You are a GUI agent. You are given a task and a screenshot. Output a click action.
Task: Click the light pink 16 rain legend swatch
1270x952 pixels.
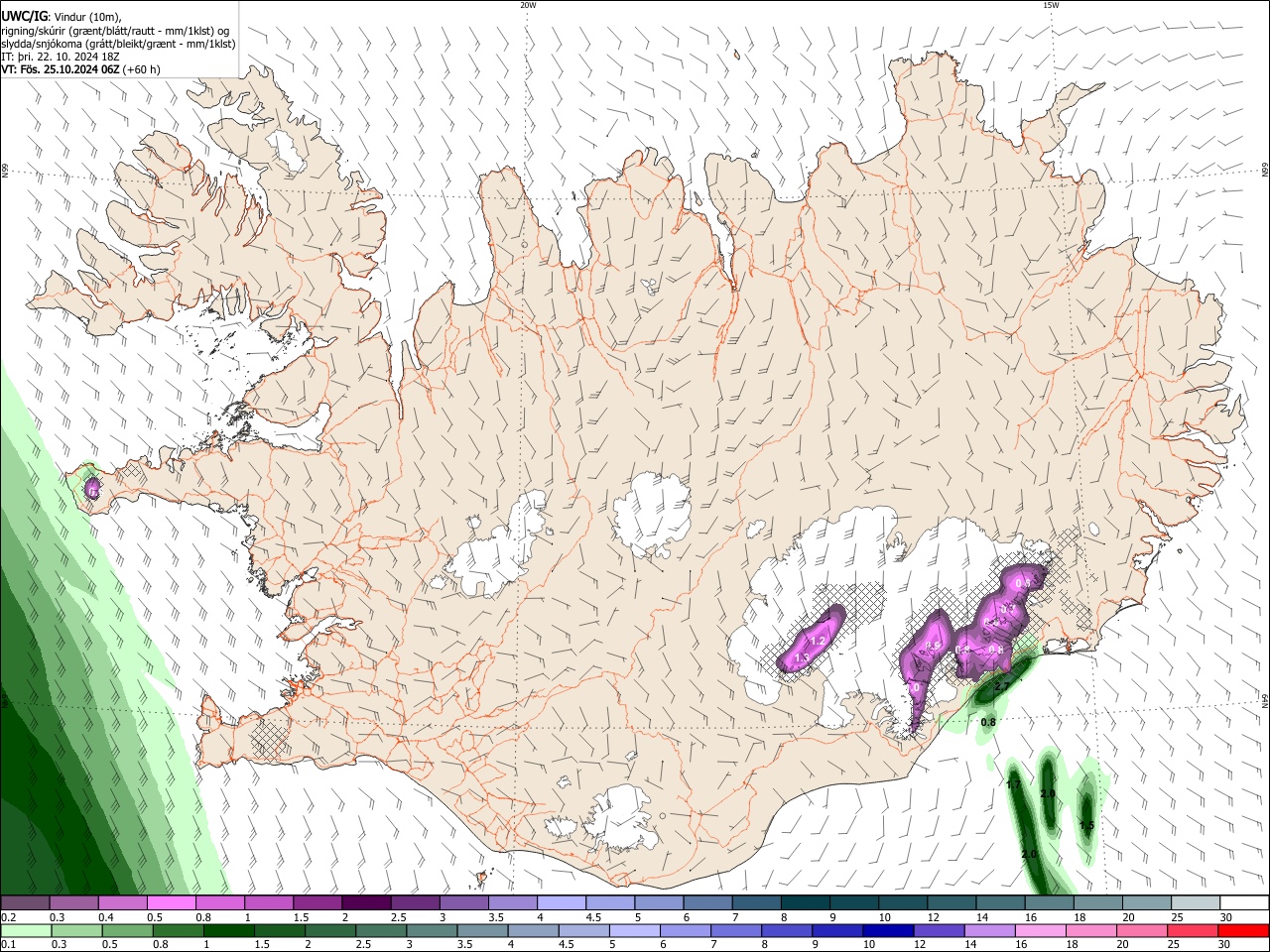point(1041,931)
